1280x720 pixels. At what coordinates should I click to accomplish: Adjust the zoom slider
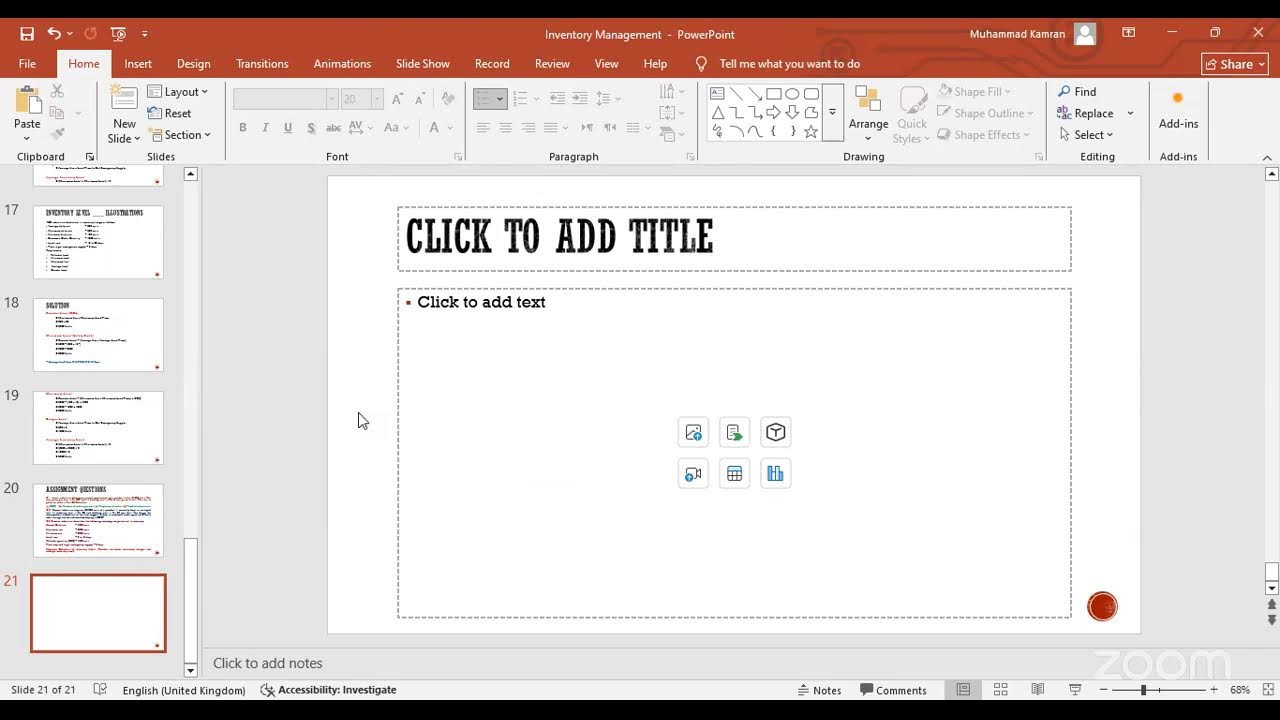pyautogui.click(x=1143, y=690)
